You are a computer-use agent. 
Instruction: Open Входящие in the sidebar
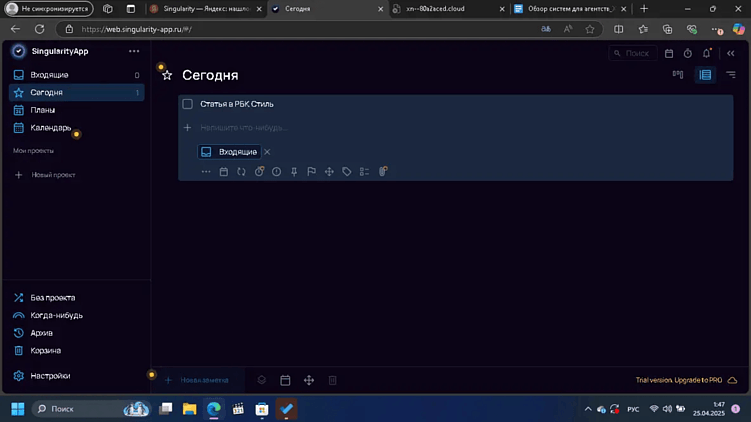(x=49, y=75)
